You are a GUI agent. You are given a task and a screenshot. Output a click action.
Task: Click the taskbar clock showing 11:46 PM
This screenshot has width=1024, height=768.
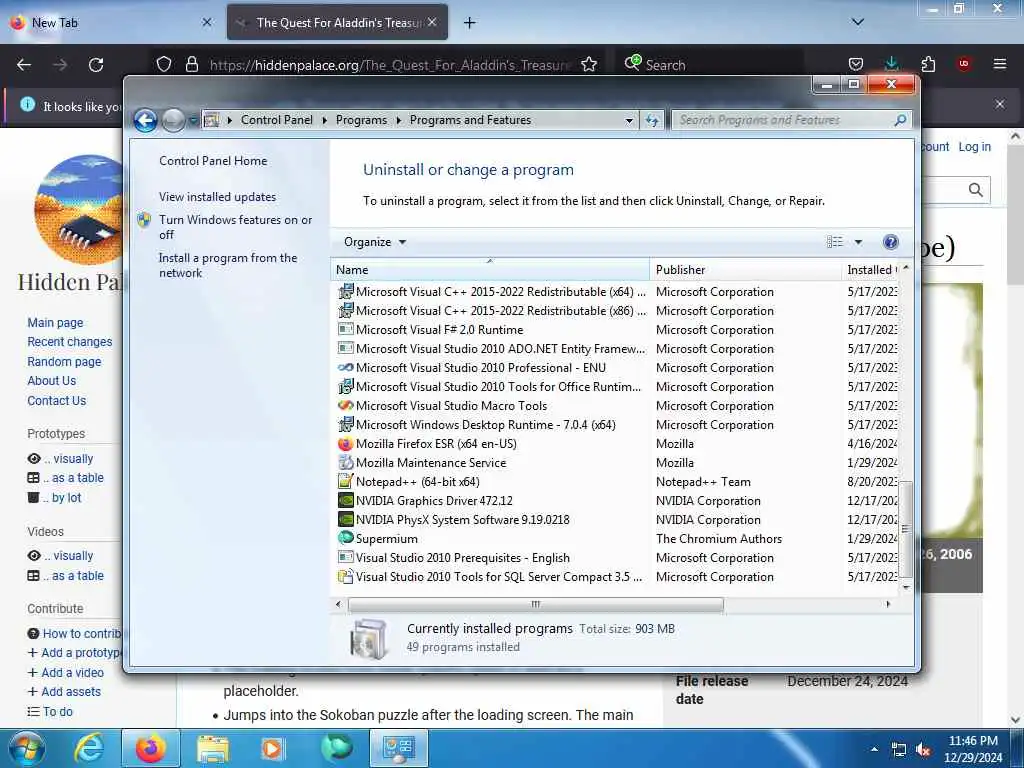973,749
